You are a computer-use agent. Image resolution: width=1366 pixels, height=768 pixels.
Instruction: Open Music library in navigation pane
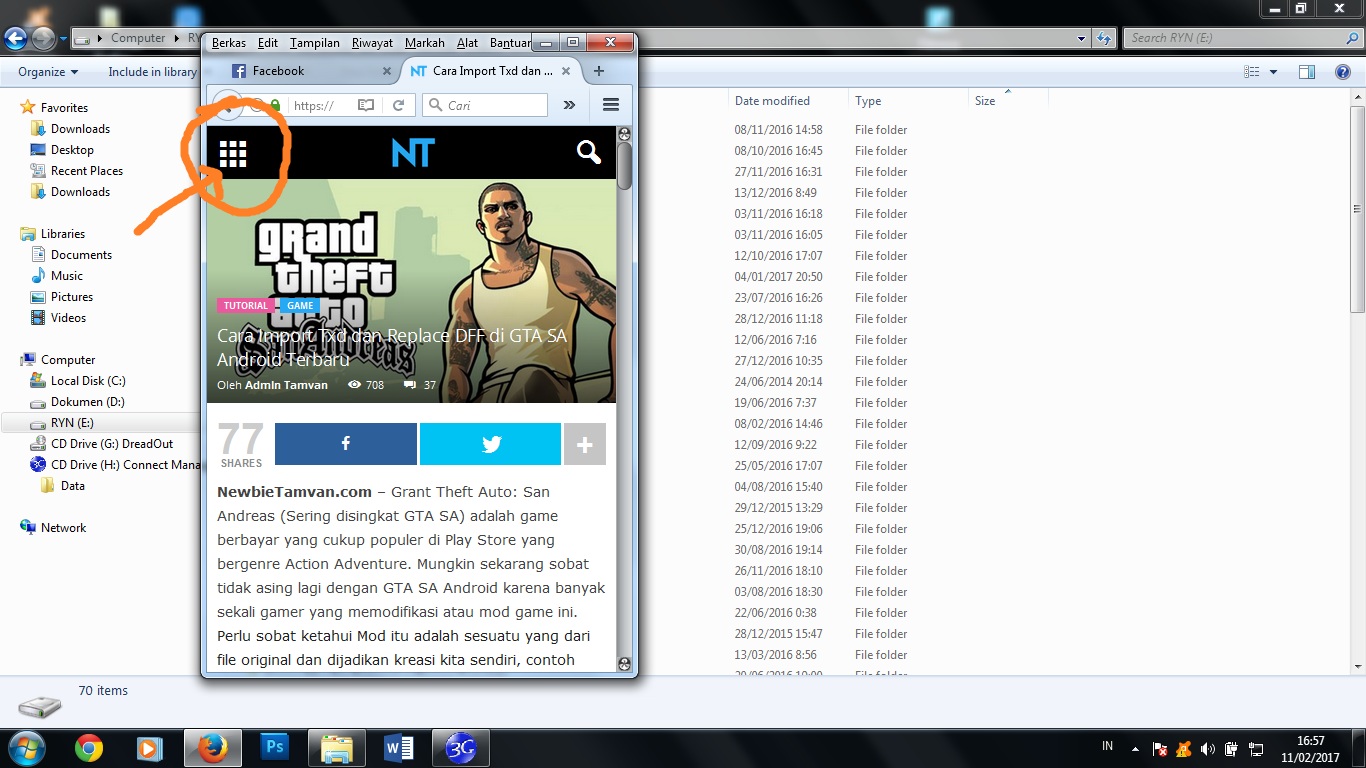tap(67, 276)
